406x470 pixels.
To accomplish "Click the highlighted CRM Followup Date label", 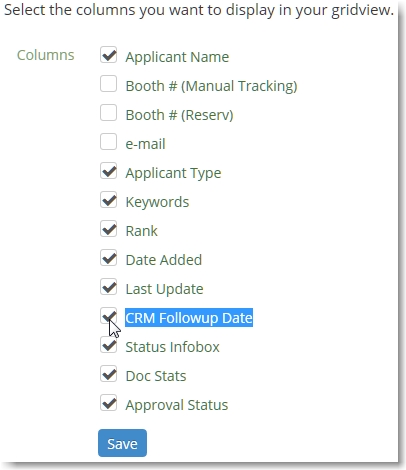I will click(189, 318).
